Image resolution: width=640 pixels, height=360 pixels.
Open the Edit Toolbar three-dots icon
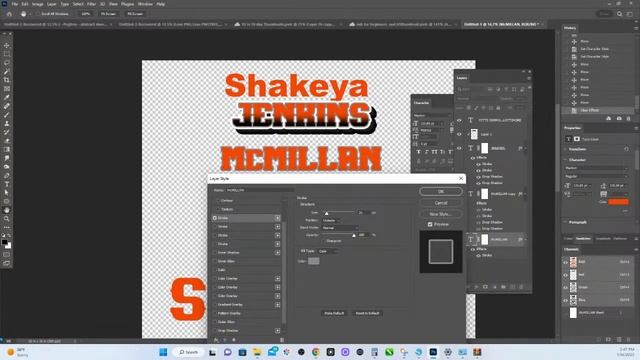[7, 227]
